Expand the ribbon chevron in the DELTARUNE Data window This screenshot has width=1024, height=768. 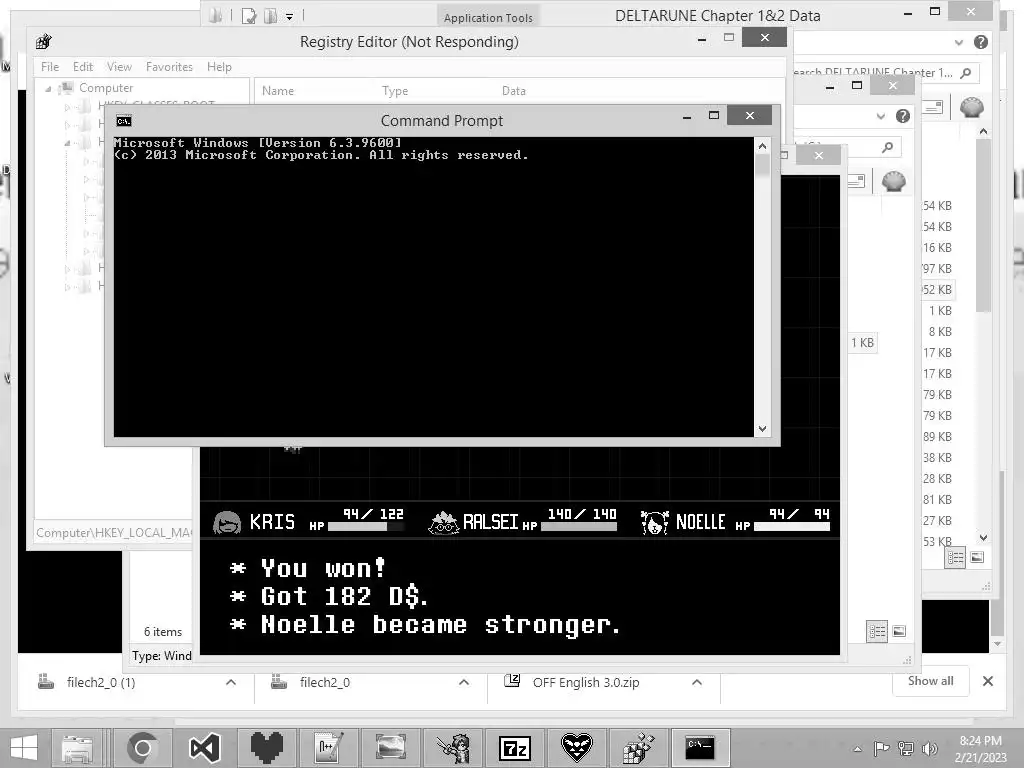[x=958, y=42]
